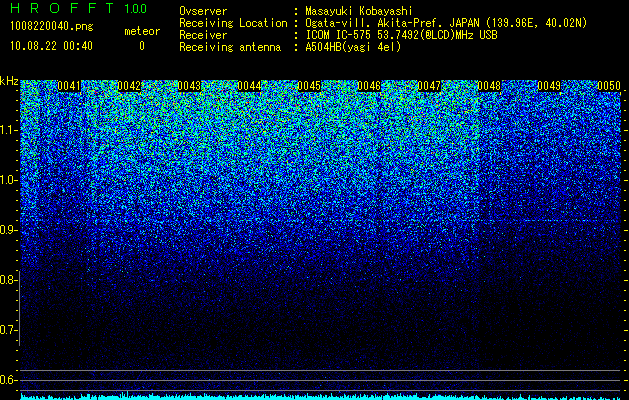The height and width of the screenshot is (400, 629).
Task: Click the 0050 time marker
Action: point(609,86)
